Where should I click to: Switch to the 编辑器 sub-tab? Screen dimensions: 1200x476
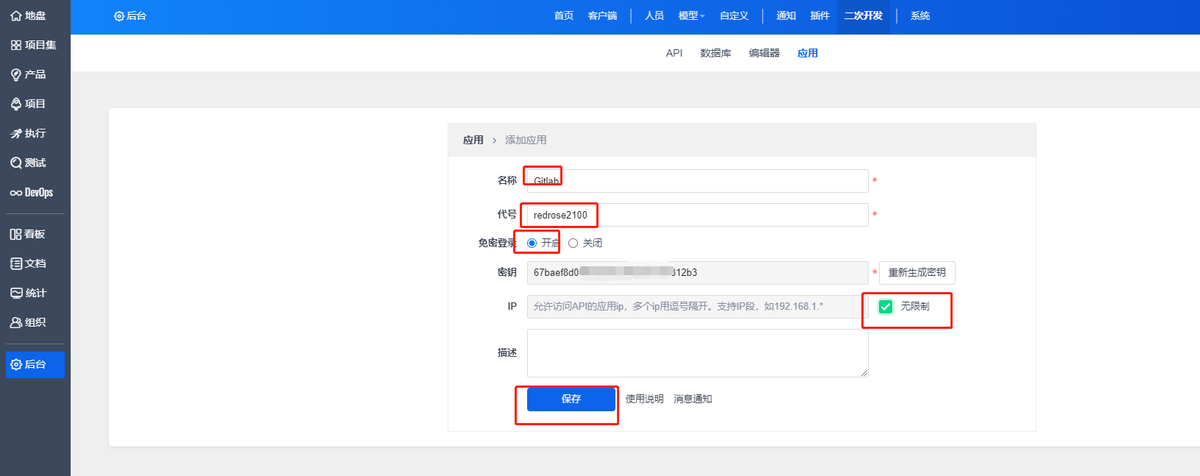click(x=764, y=53)
